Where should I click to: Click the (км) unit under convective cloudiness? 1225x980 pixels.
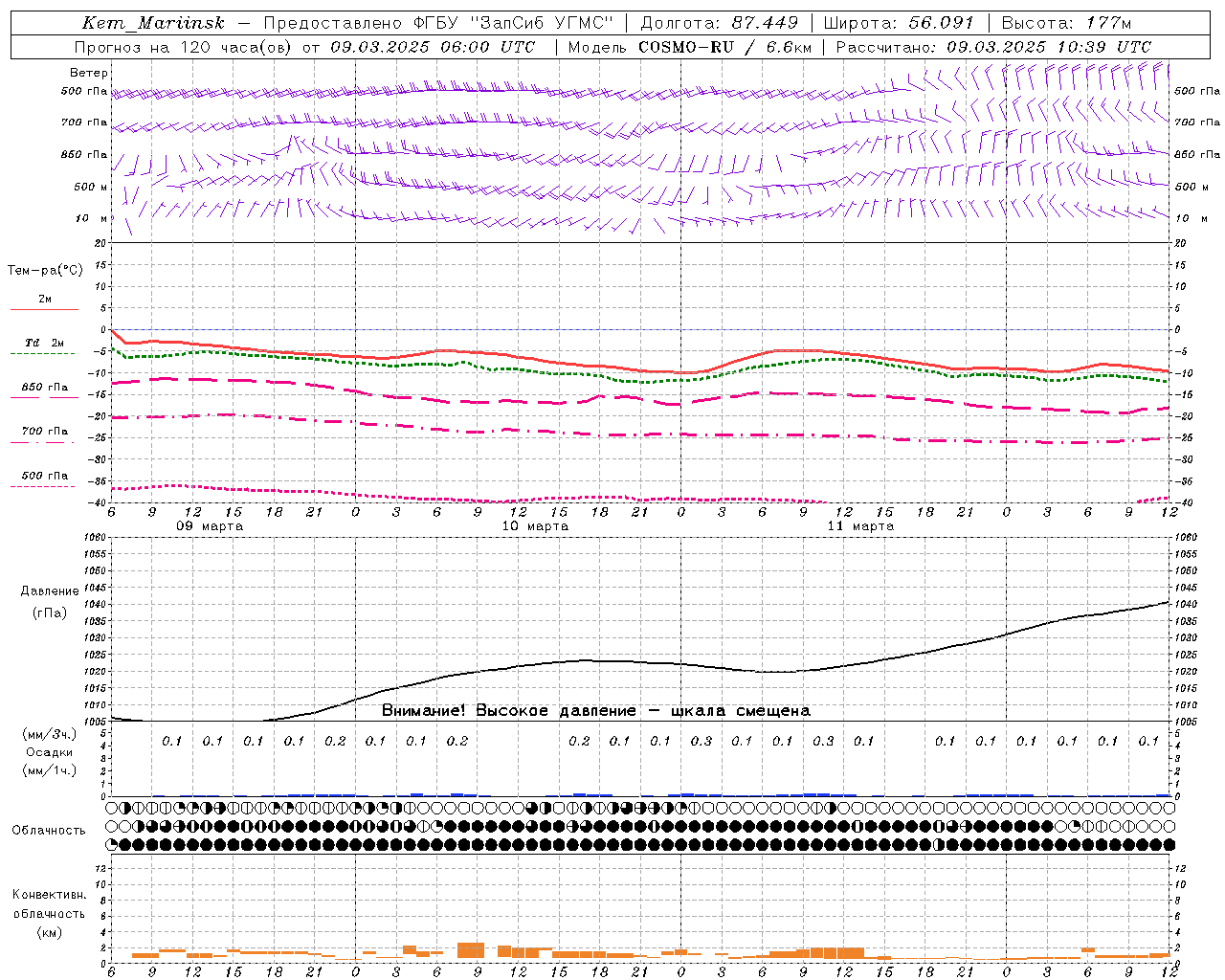coord(49,932)
